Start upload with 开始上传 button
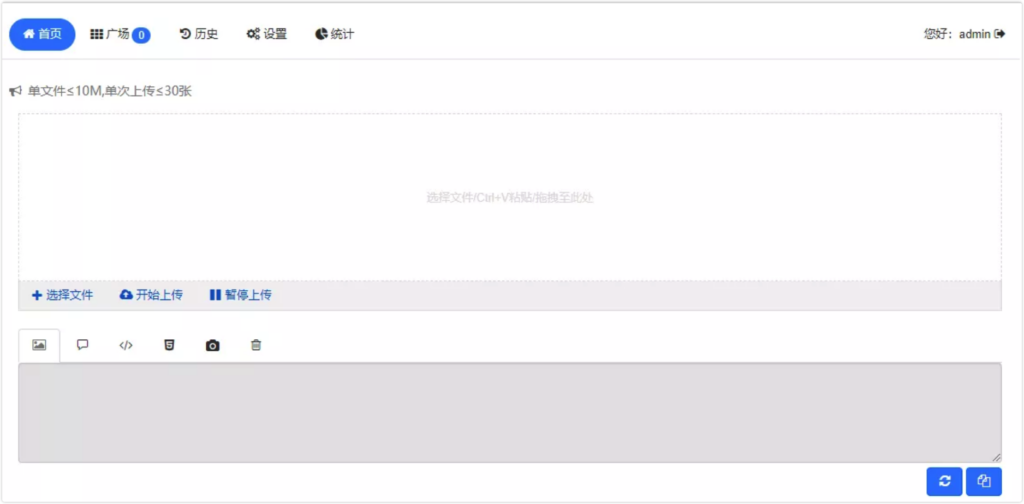The image size is (1024, 504). pos(151,295)
